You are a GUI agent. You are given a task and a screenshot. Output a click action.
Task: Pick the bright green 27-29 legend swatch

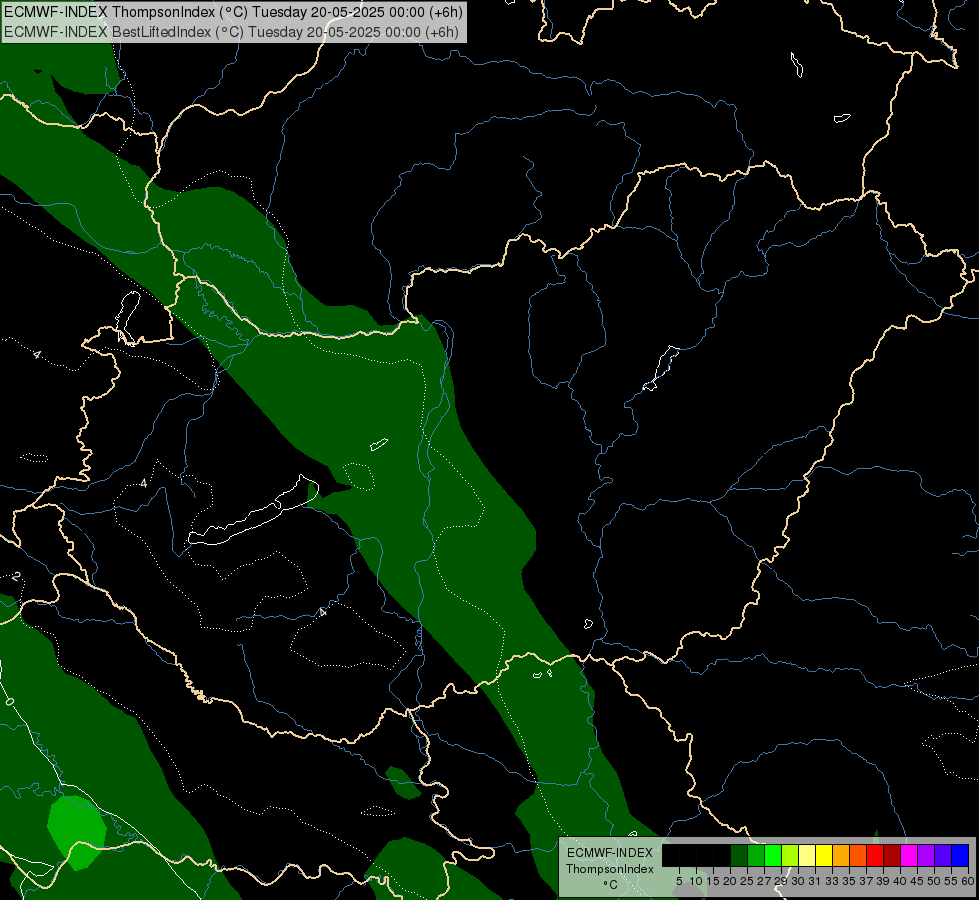click(773, 855)
